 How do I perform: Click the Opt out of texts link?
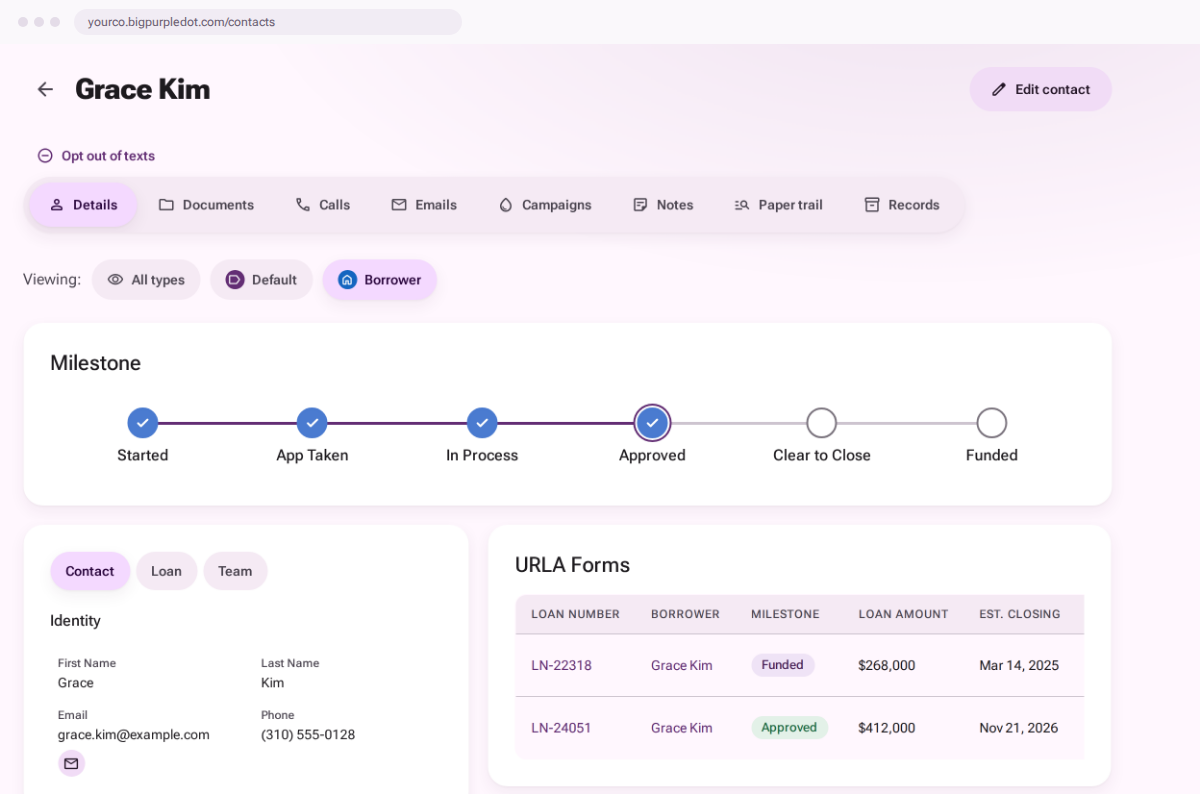(x=96, y=156)
